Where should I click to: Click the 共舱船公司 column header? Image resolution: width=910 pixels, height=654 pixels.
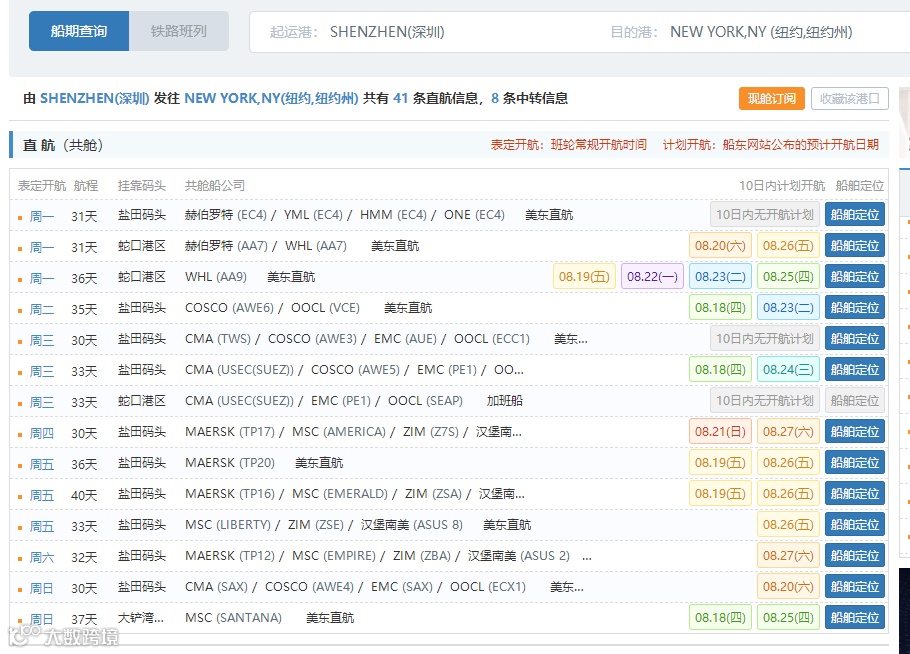pos(215,186)
